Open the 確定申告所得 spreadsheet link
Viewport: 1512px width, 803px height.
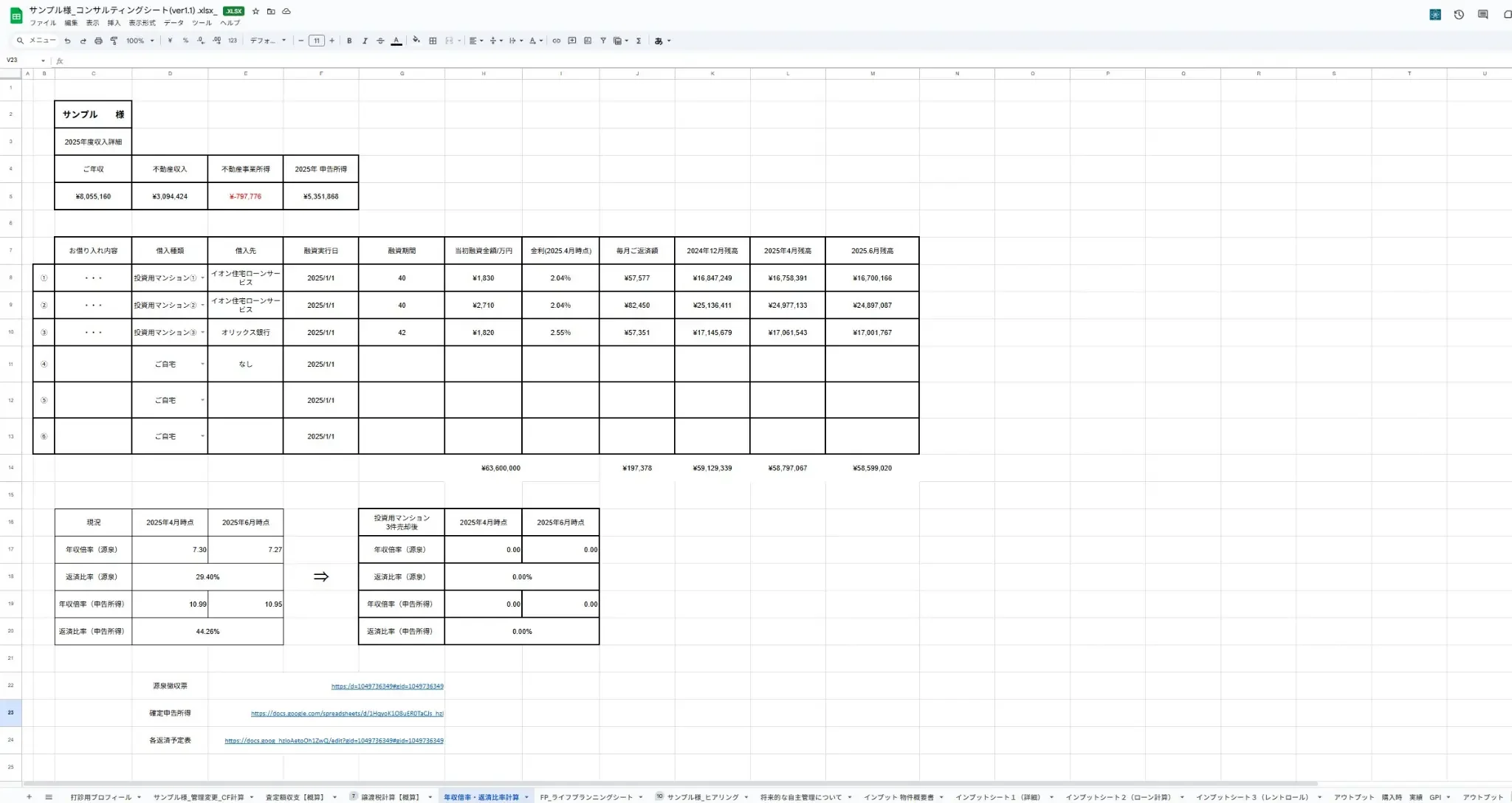pos(347,714)
